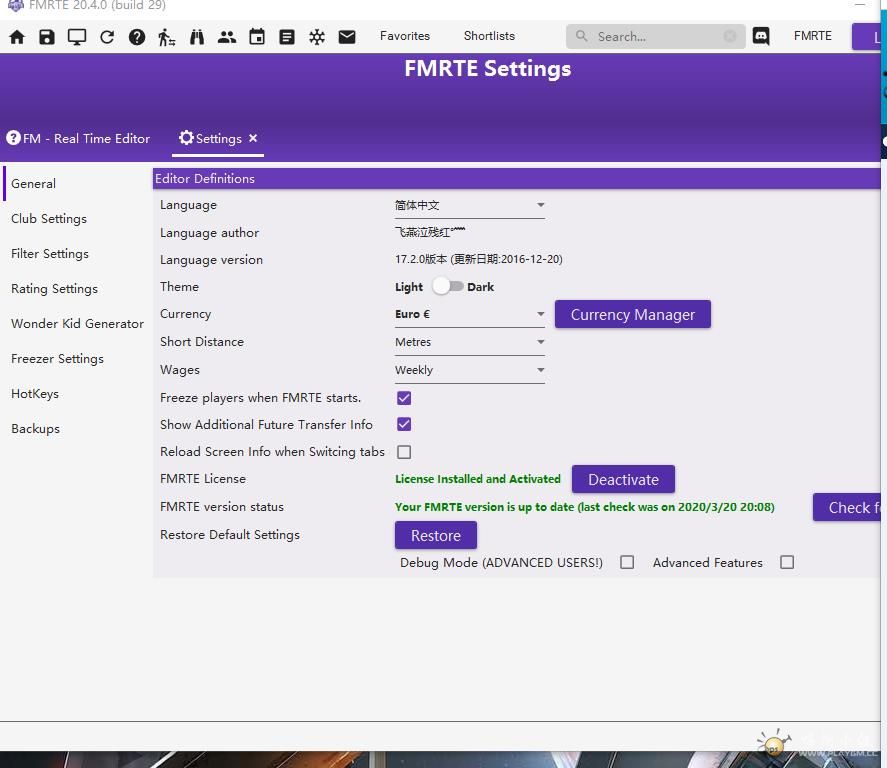887x768 pixels.
Task: Open the mail envelope icon
Action: tap(347, 37)
